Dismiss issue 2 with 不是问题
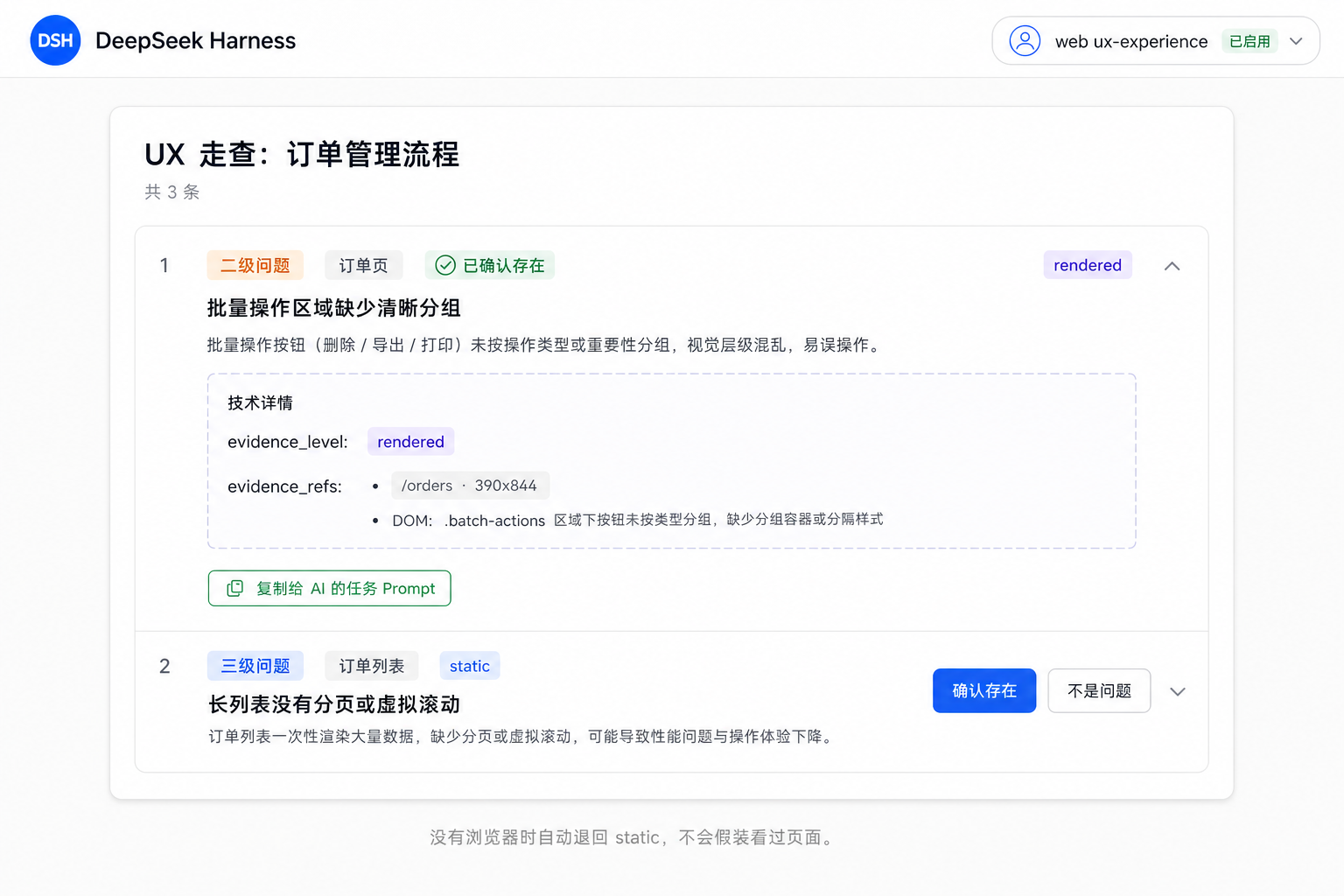 [x=1099, y=690]
